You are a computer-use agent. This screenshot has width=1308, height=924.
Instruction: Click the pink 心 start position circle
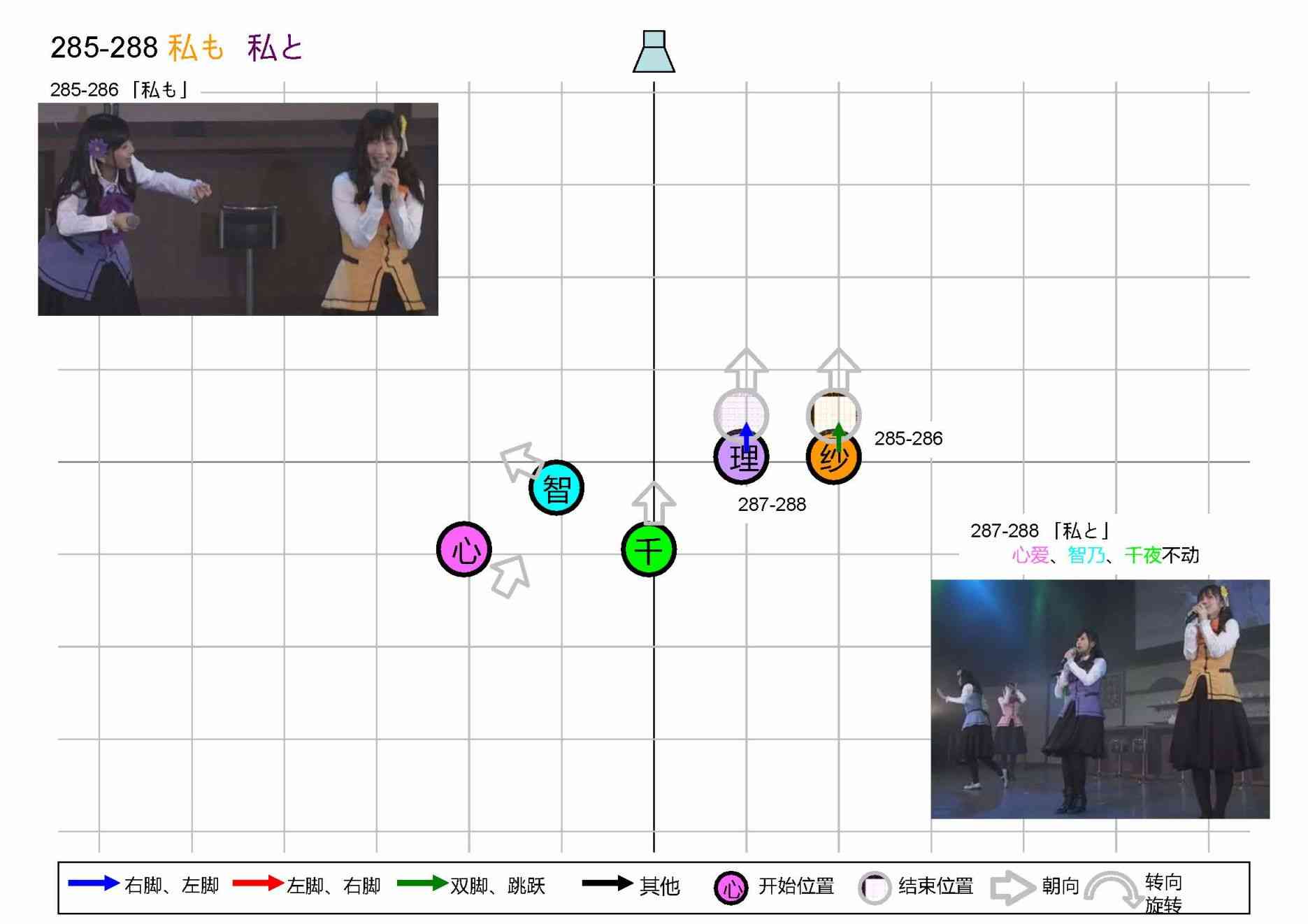pos(463,549)
